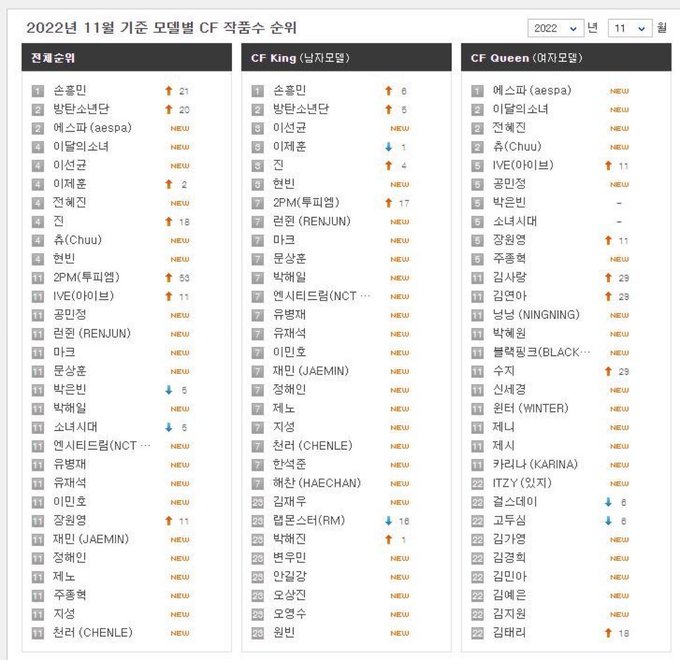Click the up arrow for 김사랑 in CF Queen

pos(608,278)
